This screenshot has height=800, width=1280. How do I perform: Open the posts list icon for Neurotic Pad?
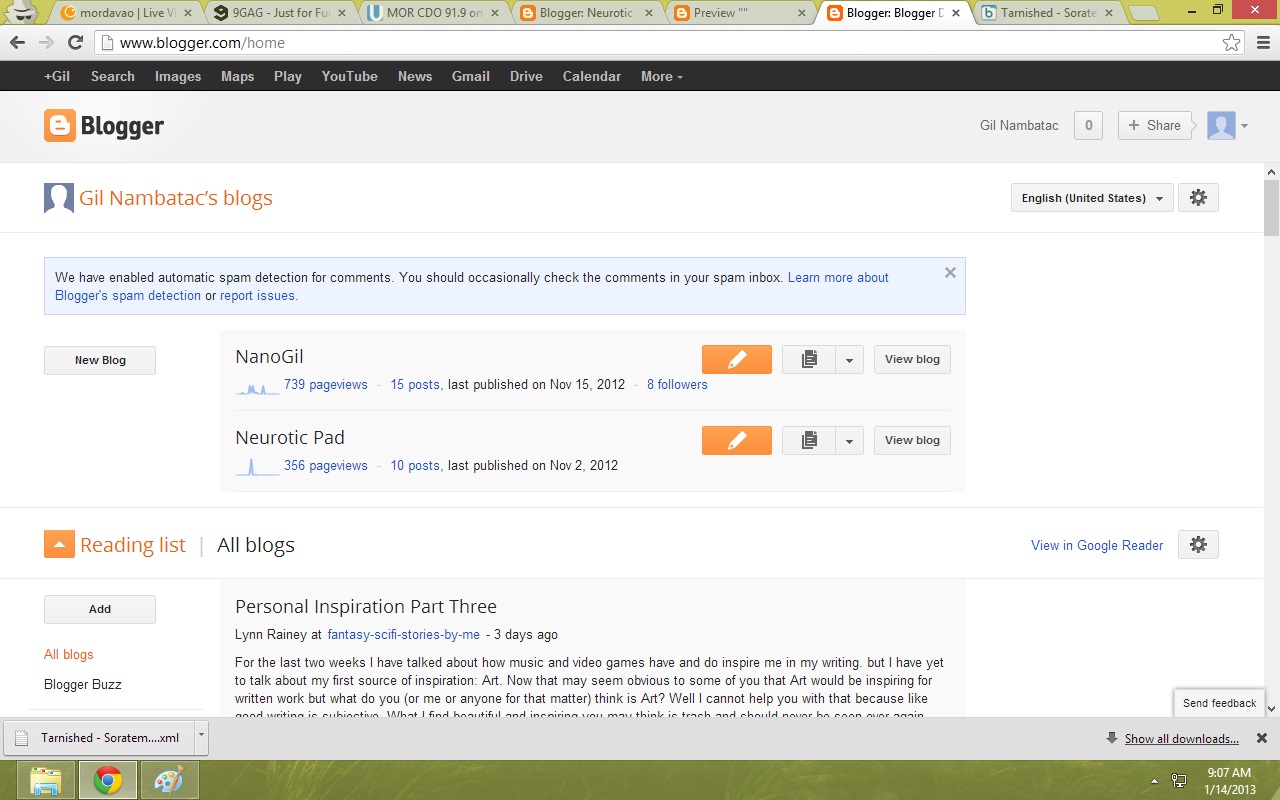click(x=809, y=441)
